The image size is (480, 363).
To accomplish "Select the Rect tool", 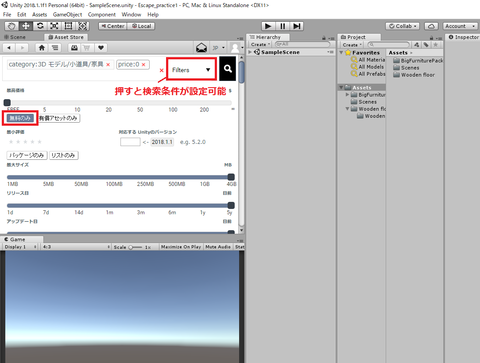I will [x=68, y=26].
